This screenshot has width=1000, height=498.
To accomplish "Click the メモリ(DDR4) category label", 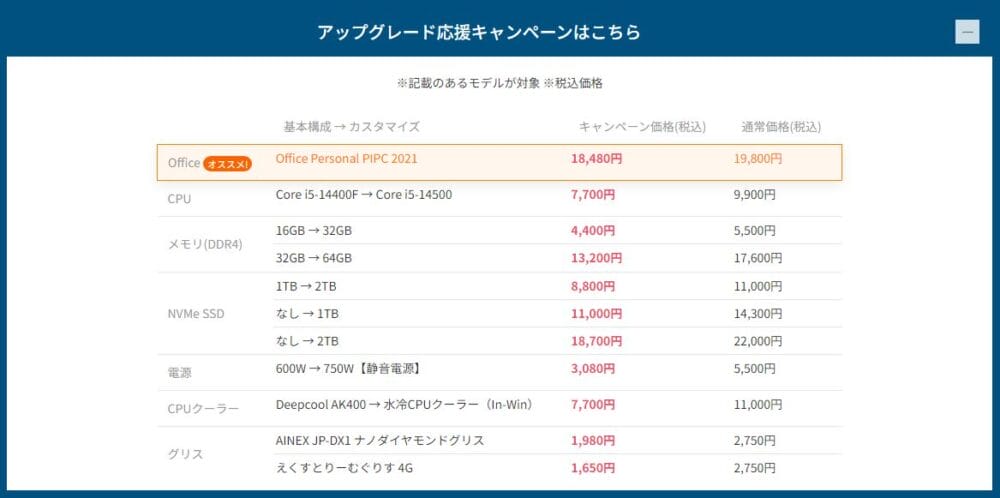I will 205,245.
